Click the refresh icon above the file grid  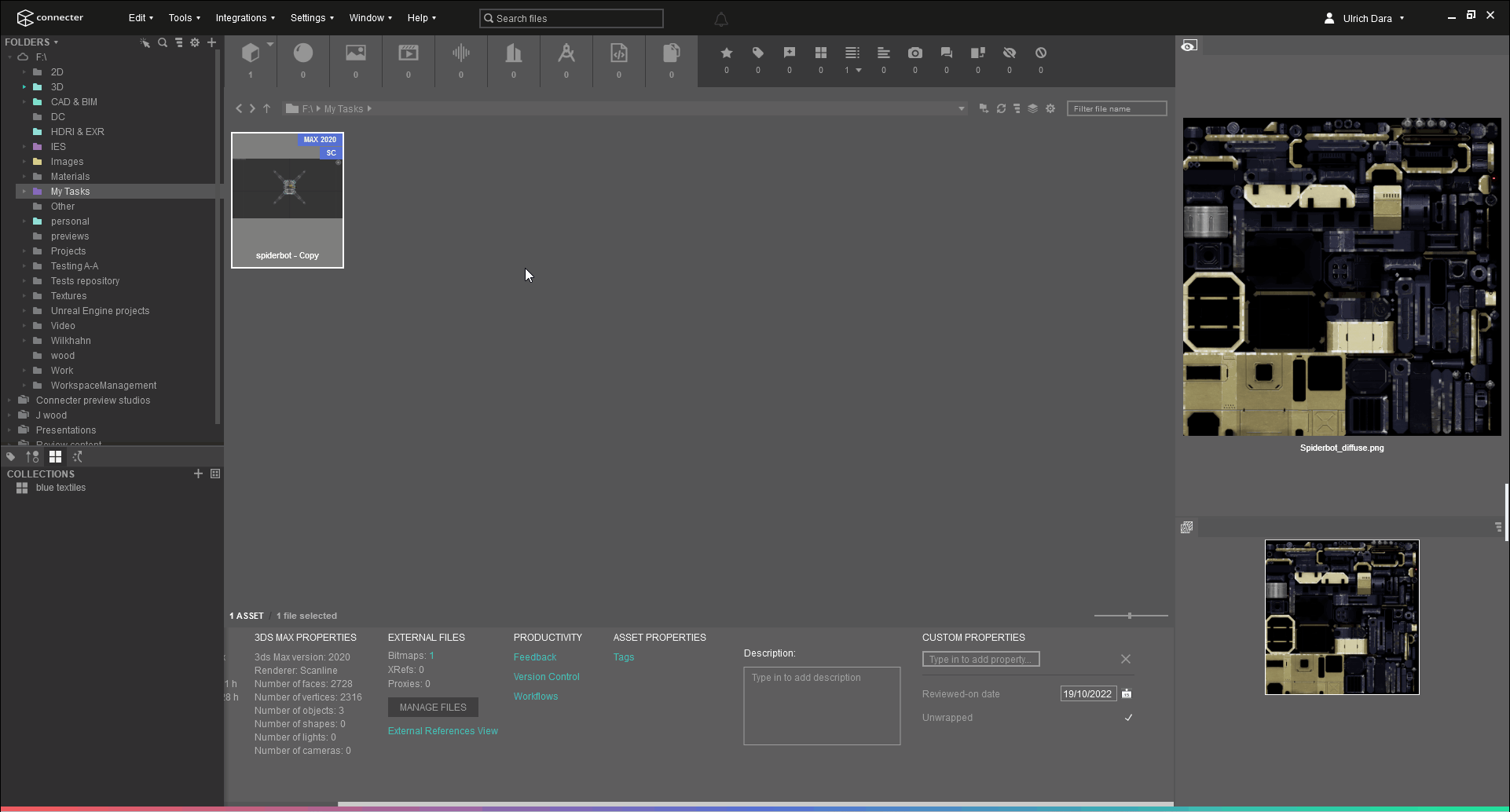point(1001,108)
